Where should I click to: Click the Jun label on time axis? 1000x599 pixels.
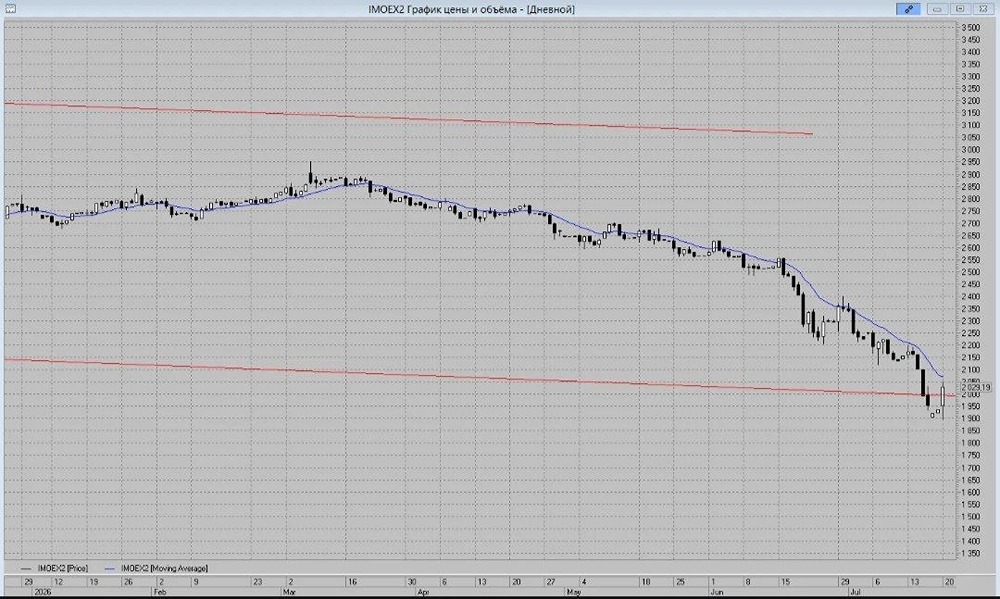click(x=716, y=592)
